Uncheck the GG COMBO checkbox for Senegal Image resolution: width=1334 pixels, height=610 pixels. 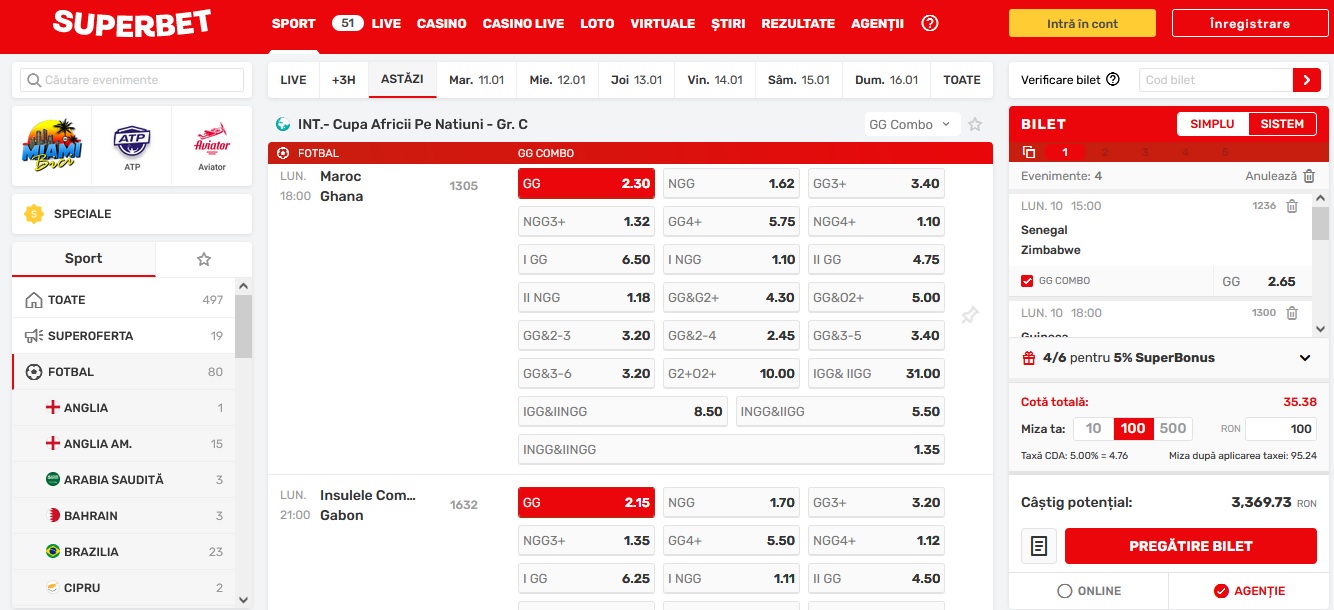click(x=1027, y=281)
